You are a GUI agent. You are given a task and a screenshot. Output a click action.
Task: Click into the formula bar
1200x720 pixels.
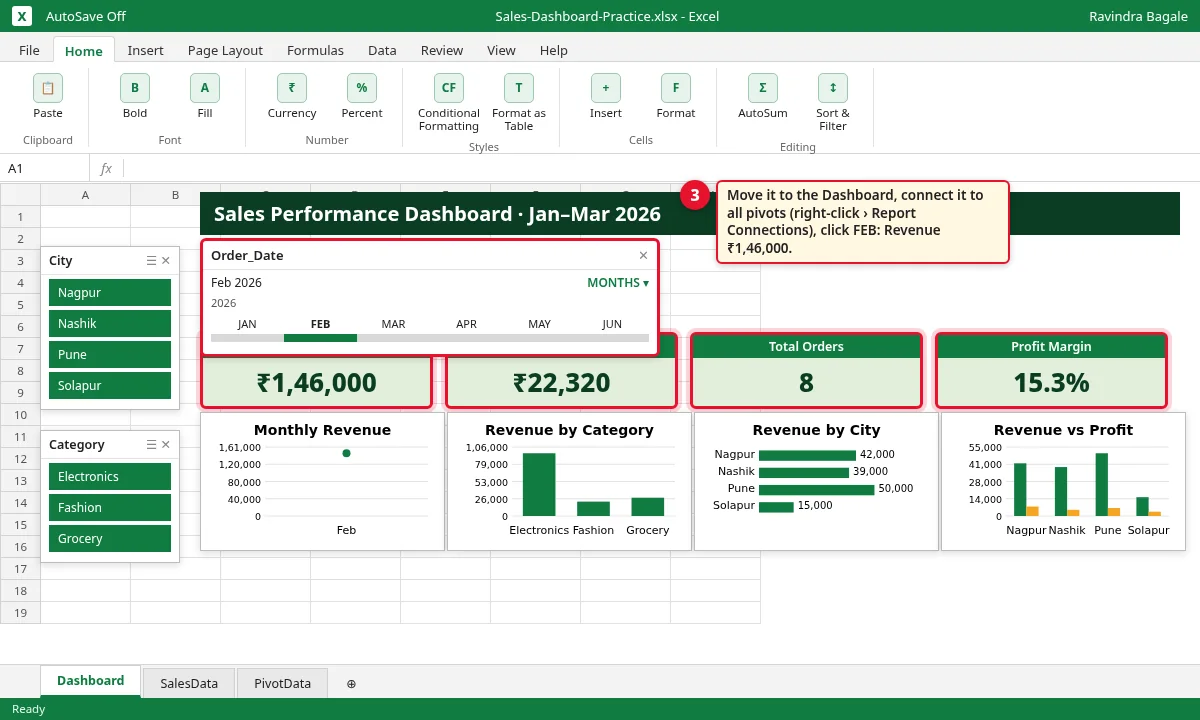[x=660, y=169]
